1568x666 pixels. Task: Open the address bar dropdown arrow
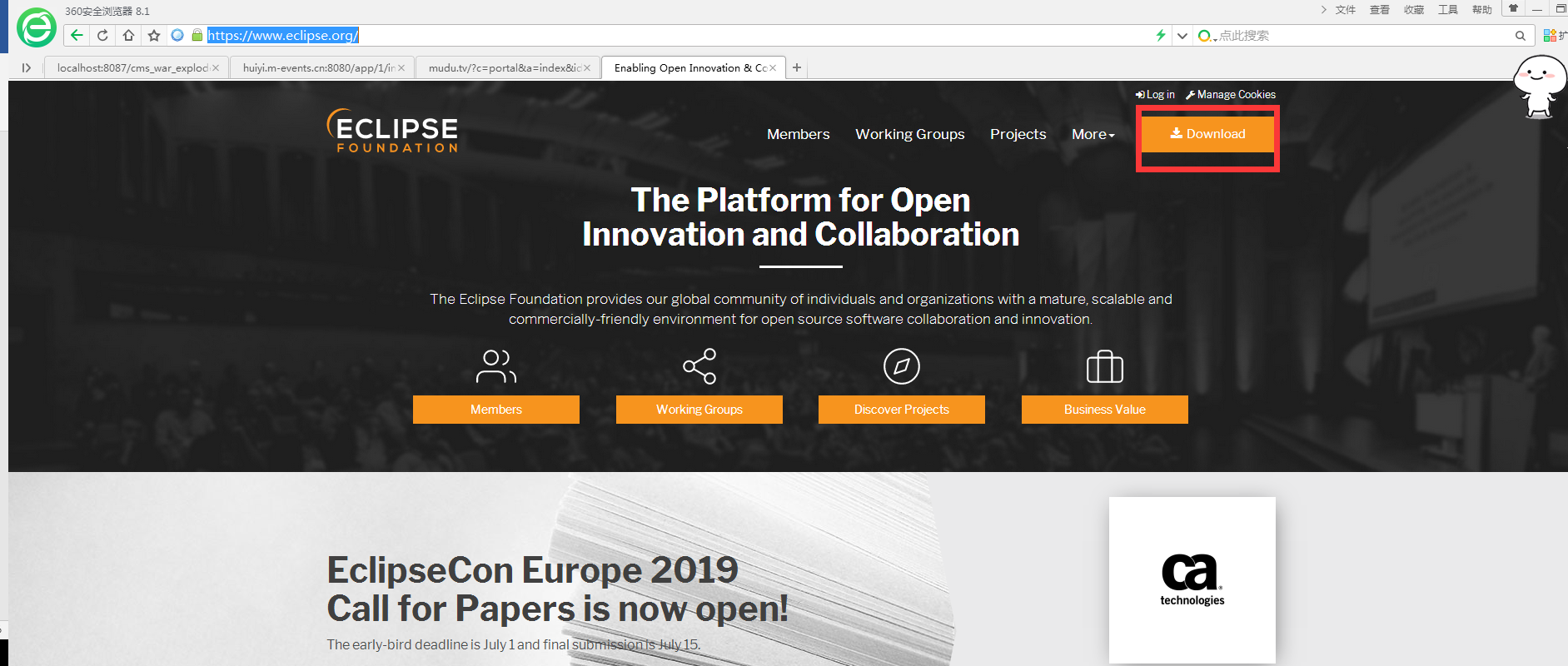click(1182, 35)
